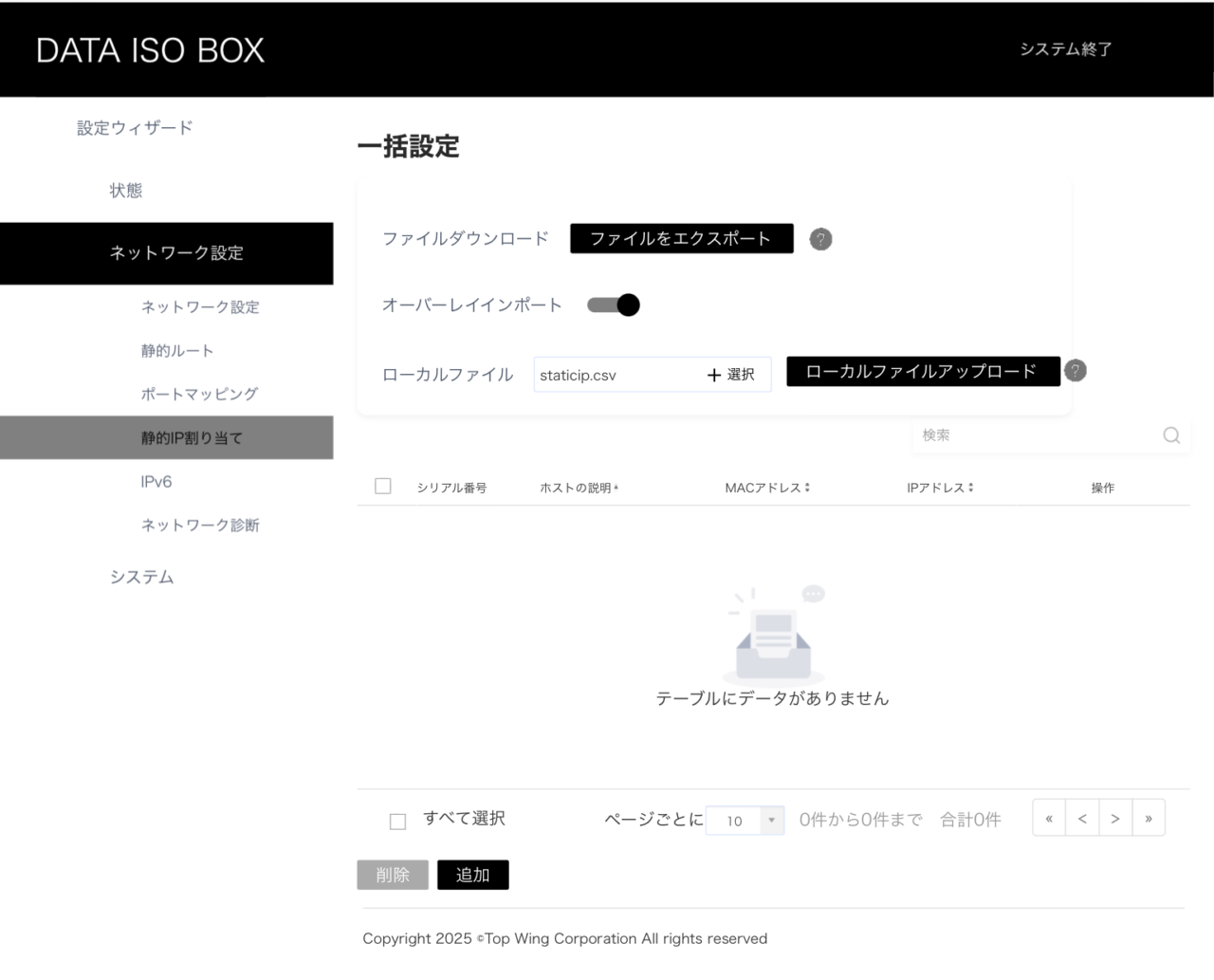The image size is (1214, 980).
Task: Click テーブルにデータがありません message
Action: (x=773, y=698)
